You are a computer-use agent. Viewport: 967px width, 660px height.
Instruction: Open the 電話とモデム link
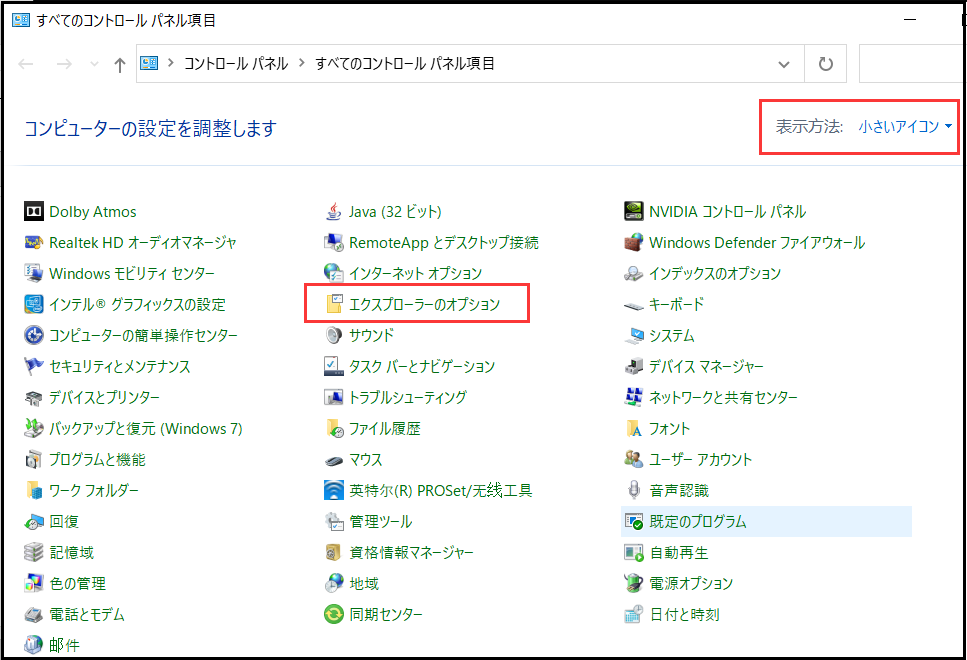[x=87, y=614]
